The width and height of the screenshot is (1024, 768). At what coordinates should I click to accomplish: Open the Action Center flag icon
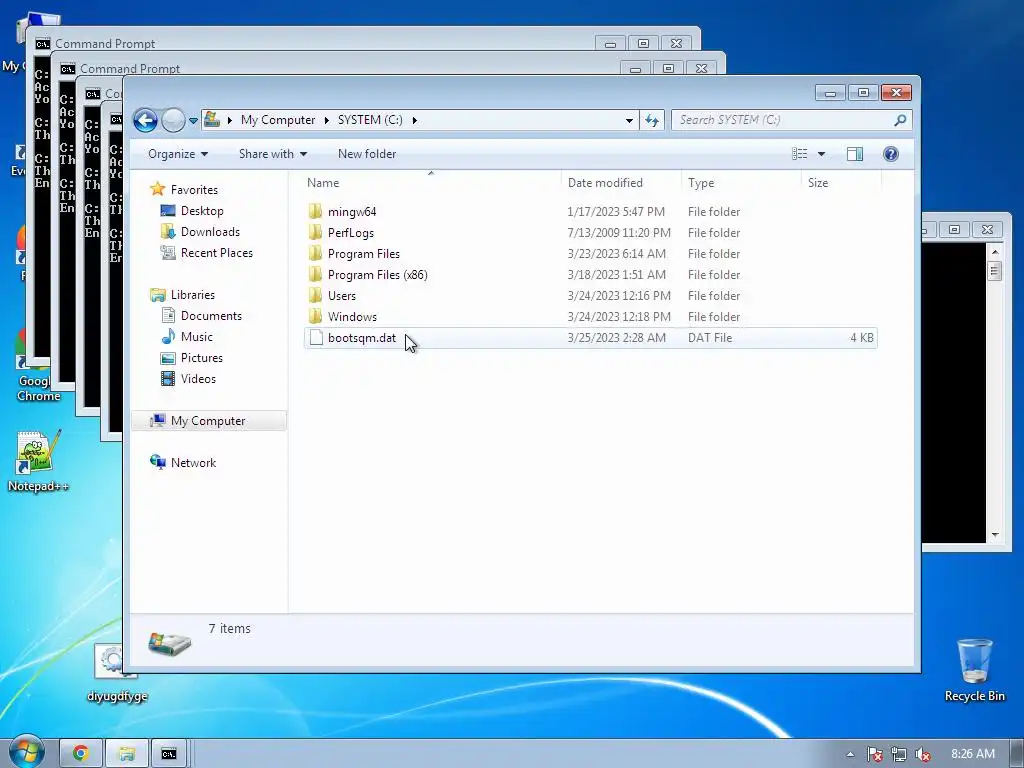(x=874, y=754)
